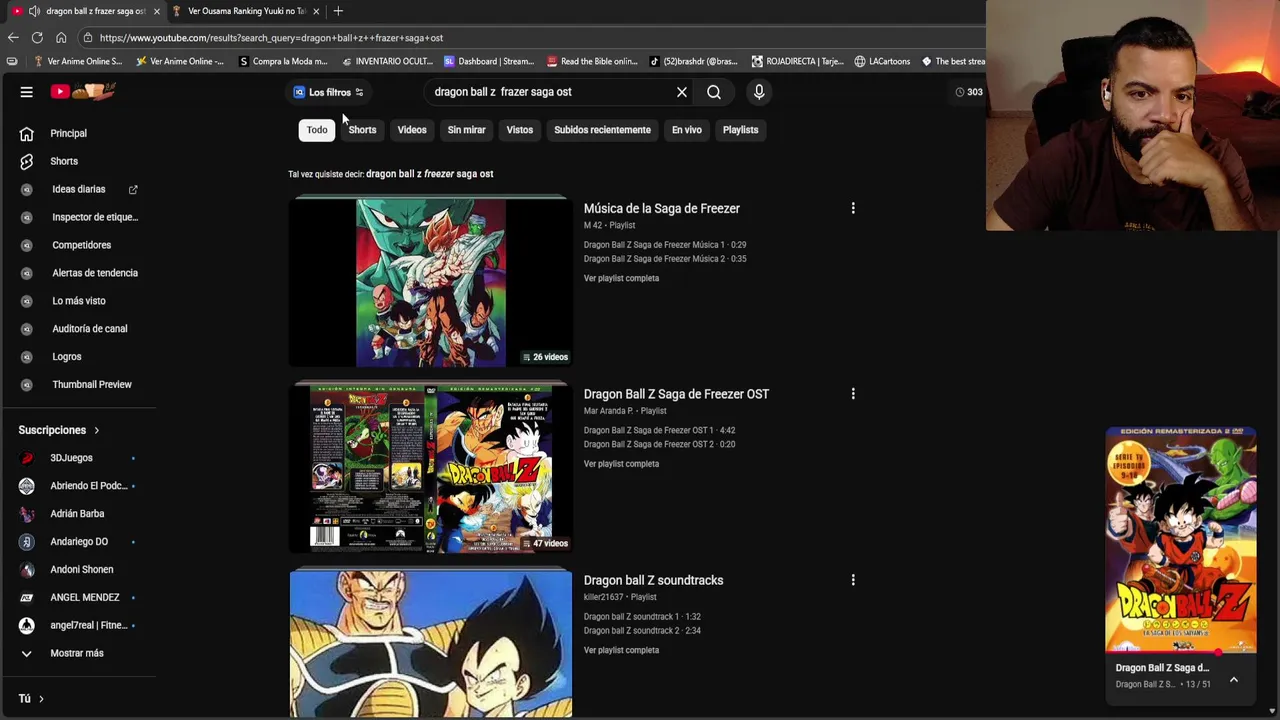Select the Todo filter chip

317,130
